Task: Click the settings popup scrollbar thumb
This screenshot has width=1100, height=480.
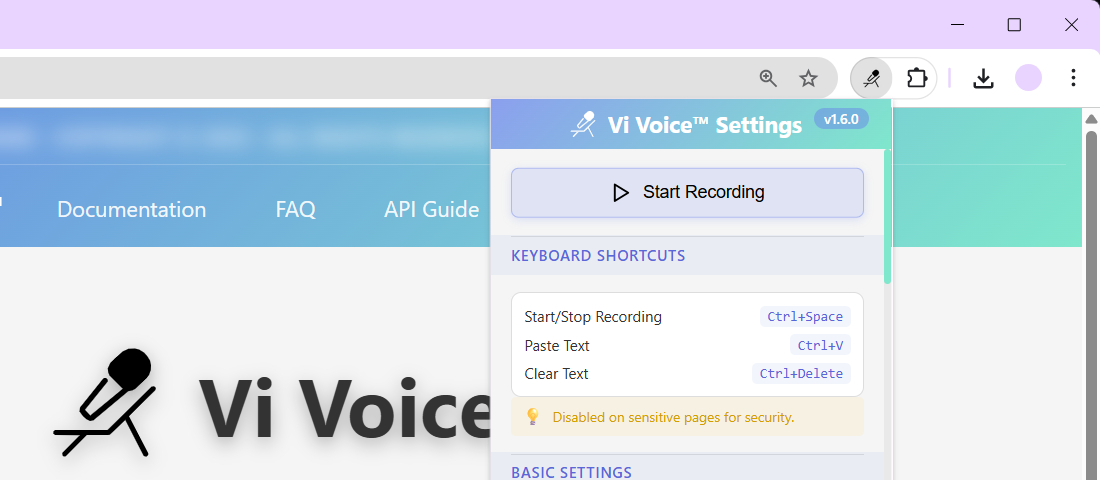Action: [887, 215]
